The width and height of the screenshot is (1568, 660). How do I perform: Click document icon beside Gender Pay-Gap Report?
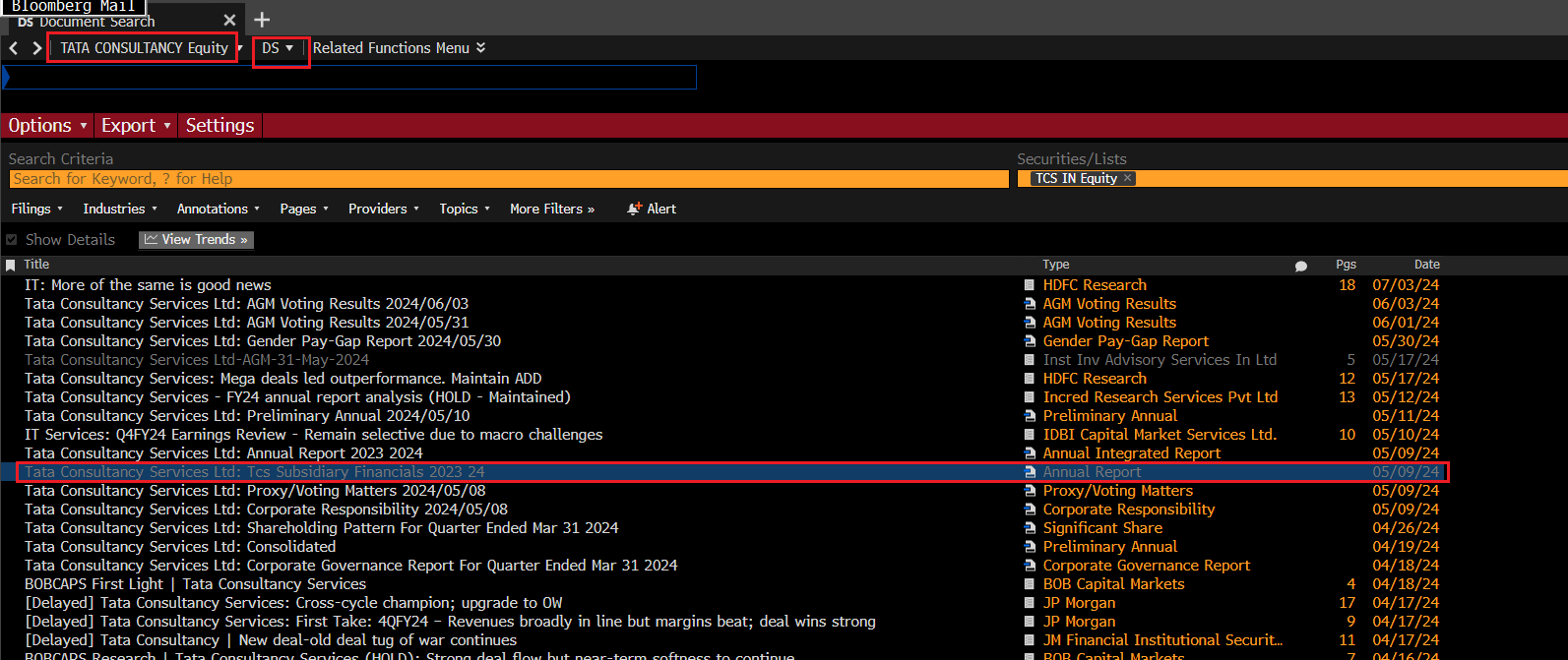(1030, 341)
